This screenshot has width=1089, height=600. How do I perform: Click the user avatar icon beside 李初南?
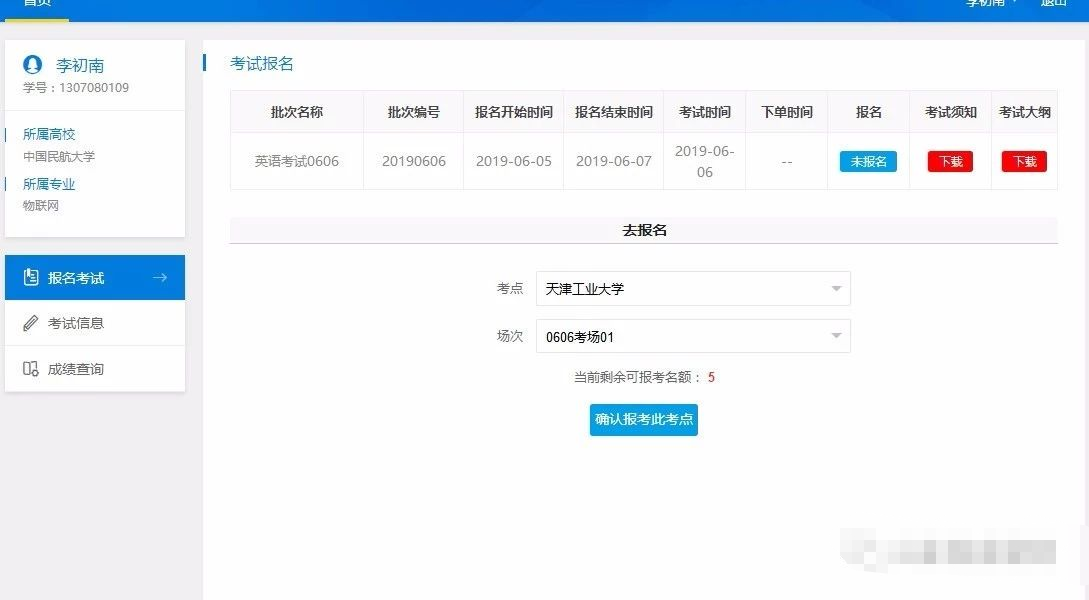(x=33, y=65)
